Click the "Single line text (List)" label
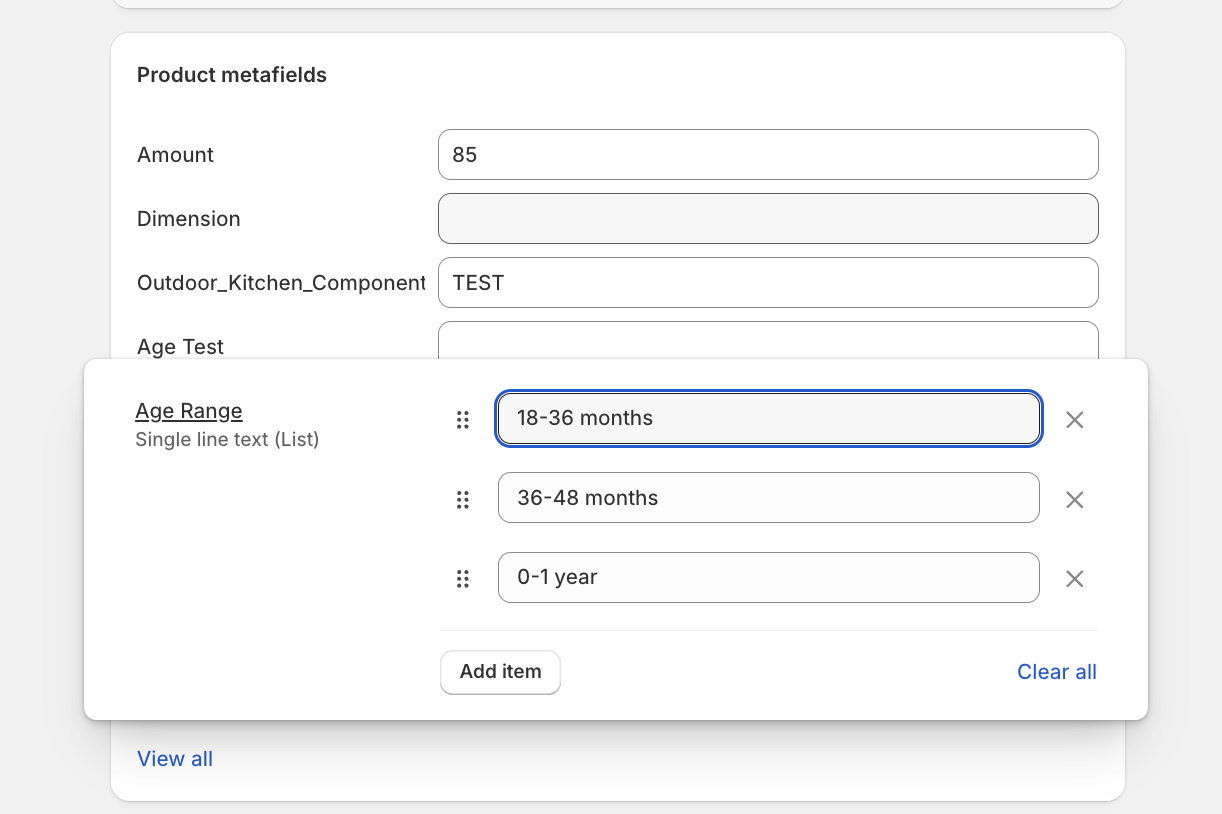 (225, 439)
